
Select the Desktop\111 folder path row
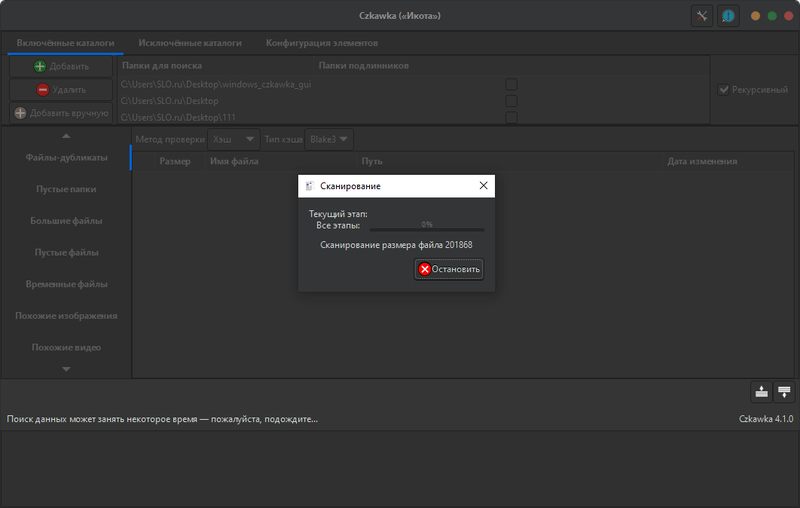pos(413,117)
